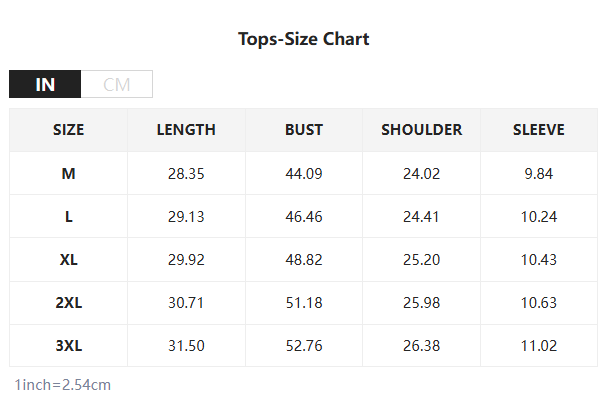Click the 9.84 sleeve value for M
The image size is (609, 400).
[539, 173]
